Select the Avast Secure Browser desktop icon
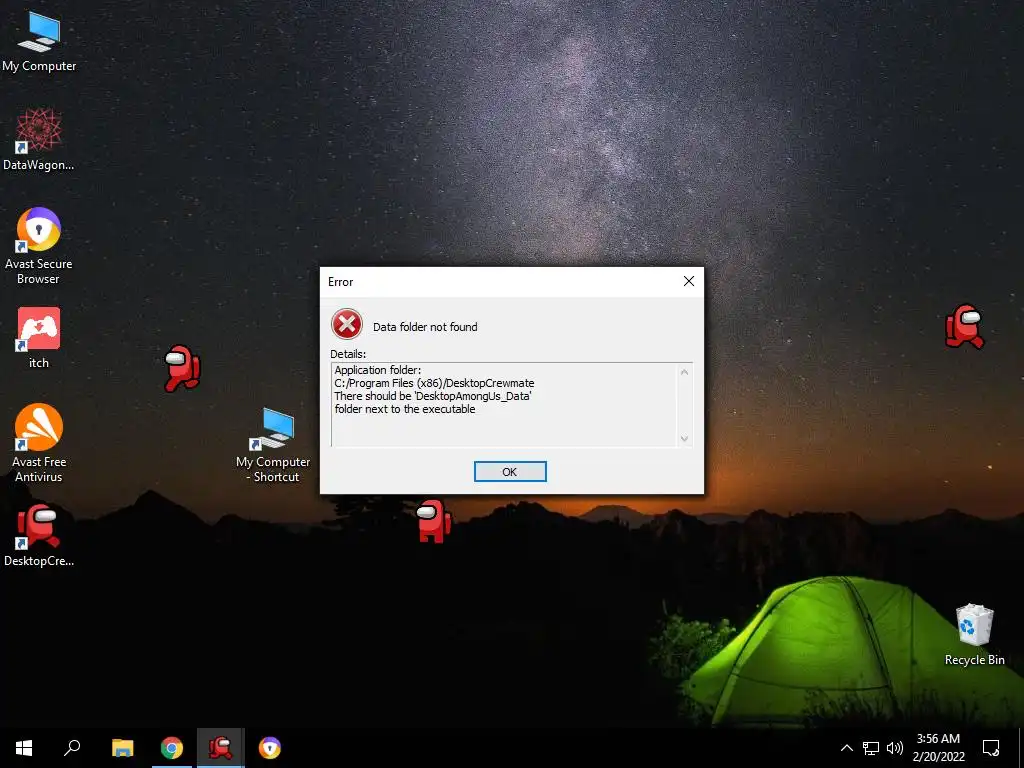 coord(39,246)
